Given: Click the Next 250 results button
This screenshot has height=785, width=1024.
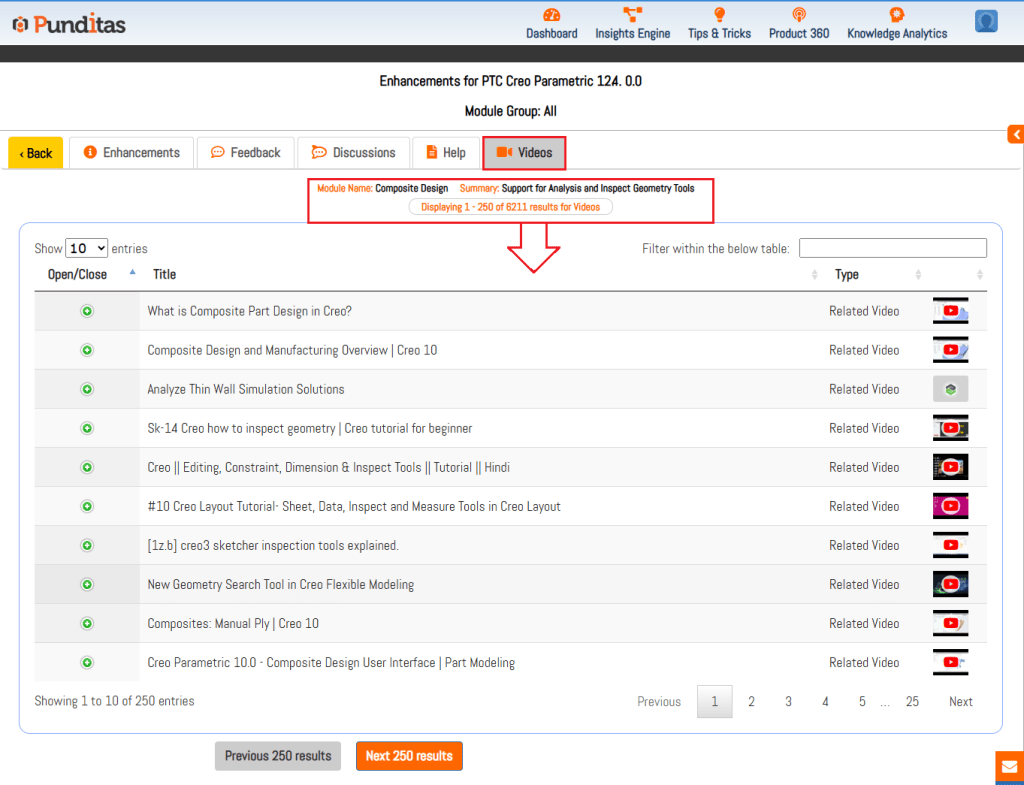Looking at the screenshot, I should pyautogui.click(x=409, y=756).
